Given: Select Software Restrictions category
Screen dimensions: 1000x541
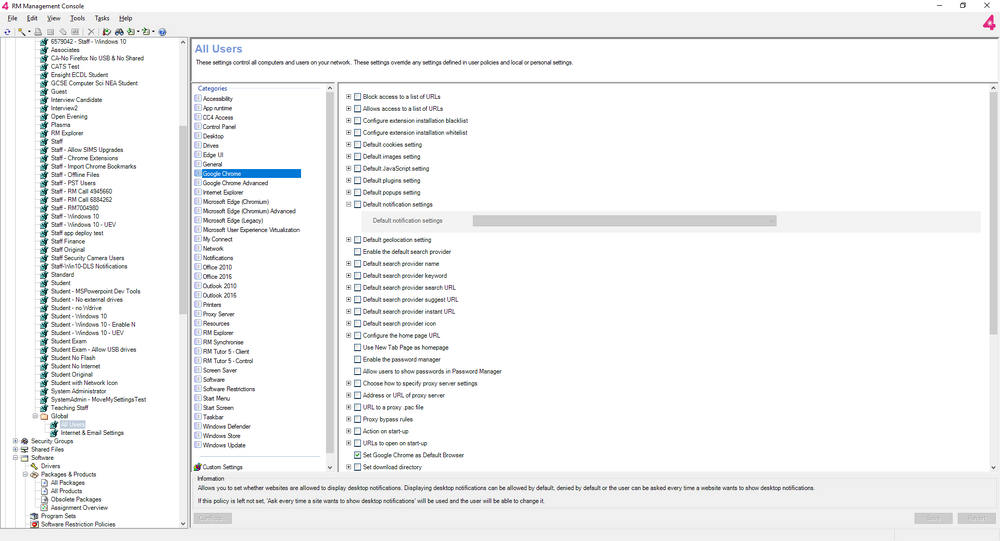Looking at the screenshot, I should pyautogui.click(x=229, y=389).
